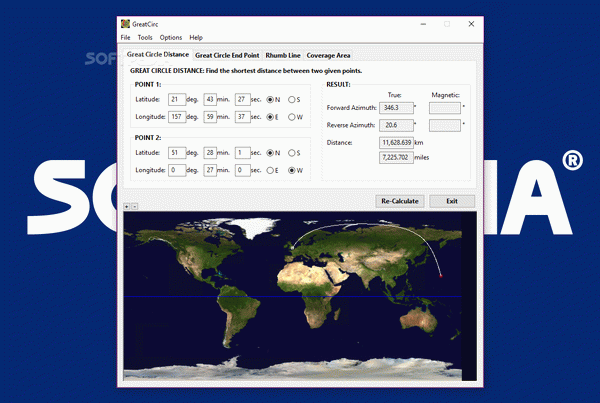Select W for Point 1 longitude
Viewport: 600px width, 403px height.
291,117
